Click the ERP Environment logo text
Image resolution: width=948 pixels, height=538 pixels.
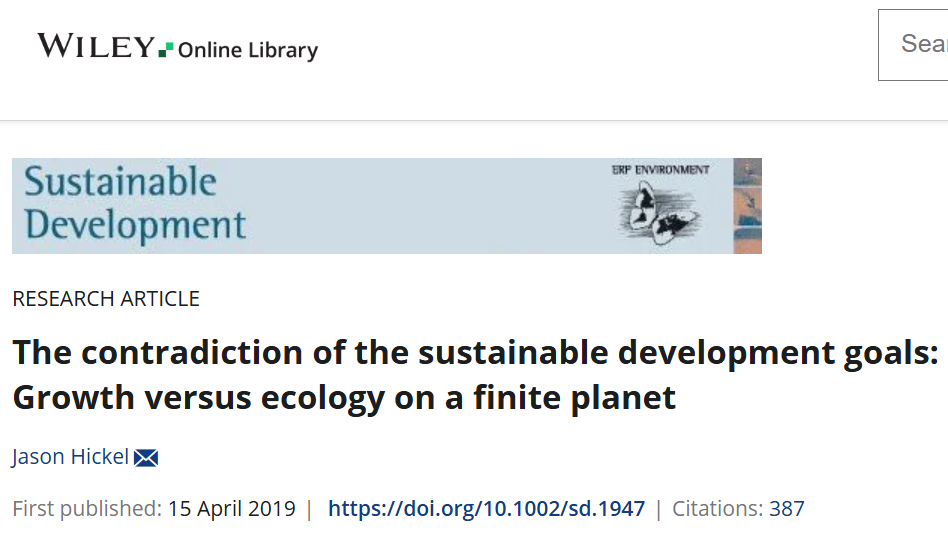pos(660,170)
